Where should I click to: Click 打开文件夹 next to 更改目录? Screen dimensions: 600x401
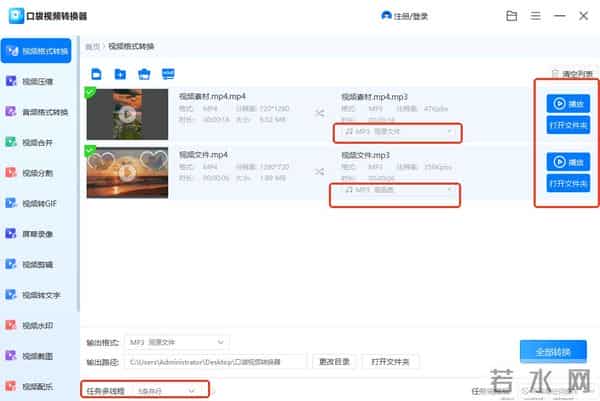click(390, 362)
